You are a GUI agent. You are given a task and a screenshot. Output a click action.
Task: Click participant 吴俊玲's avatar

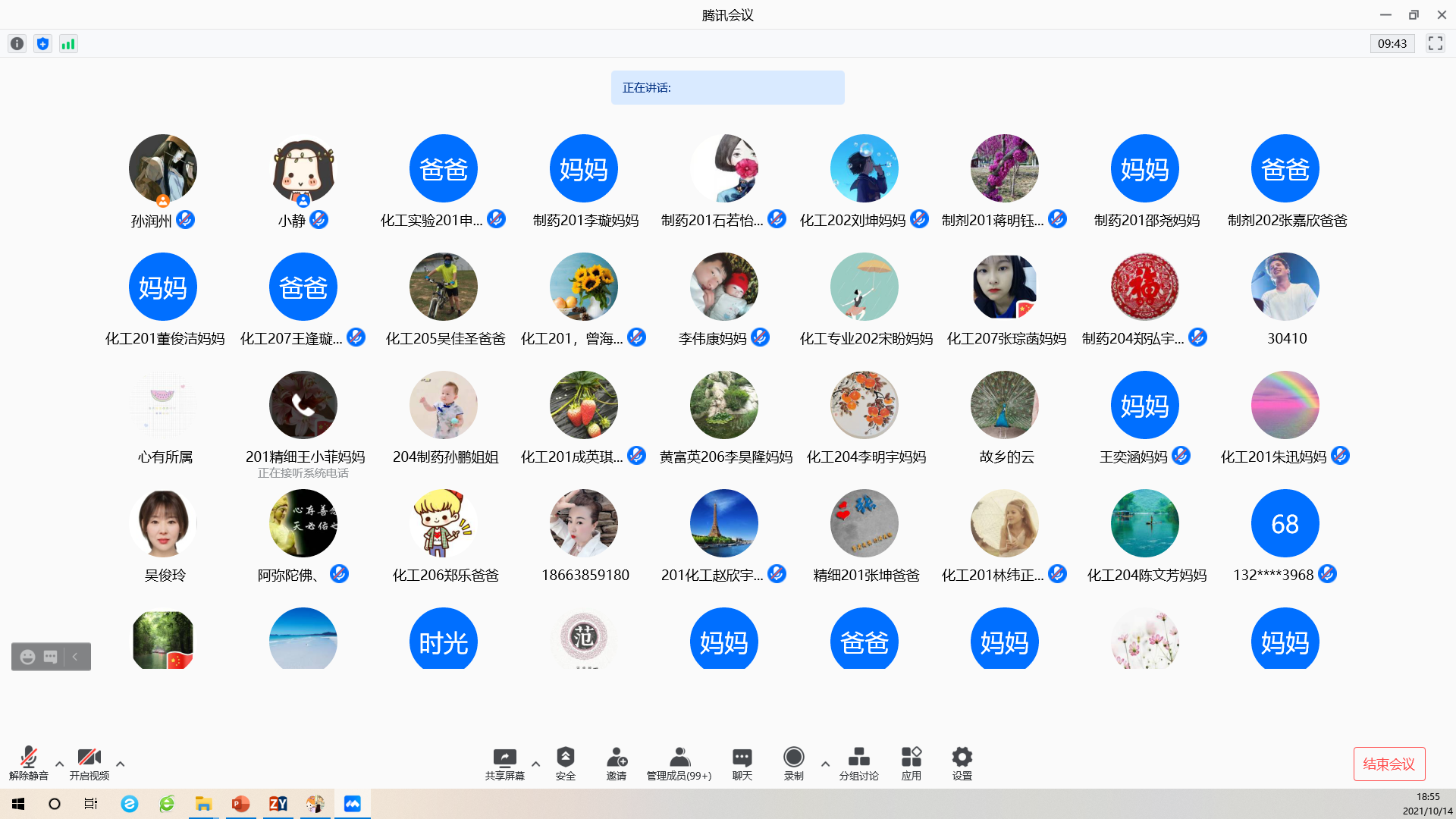click(x=163, y=523)
